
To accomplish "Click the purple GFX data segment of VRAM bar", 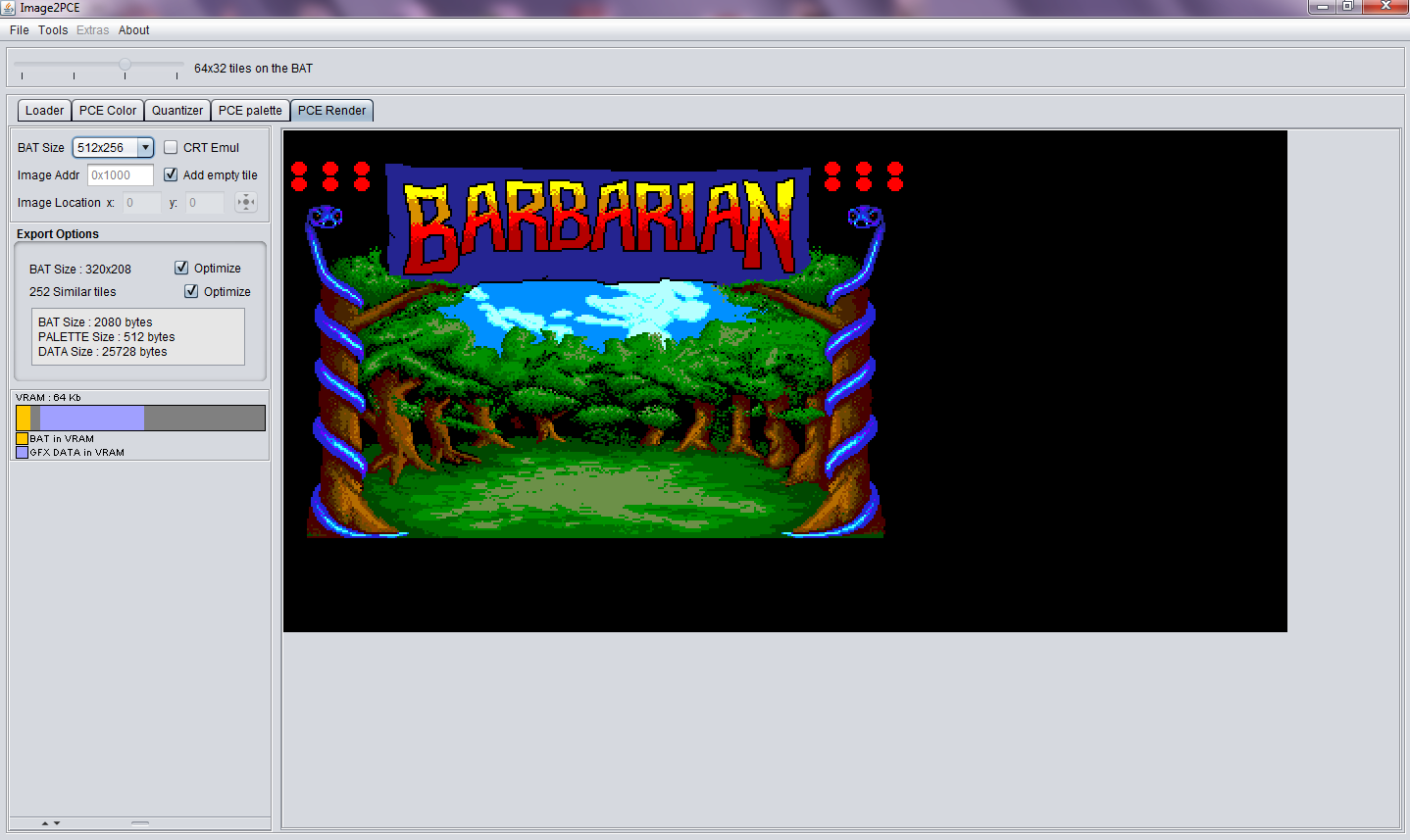I will point(92,419).
